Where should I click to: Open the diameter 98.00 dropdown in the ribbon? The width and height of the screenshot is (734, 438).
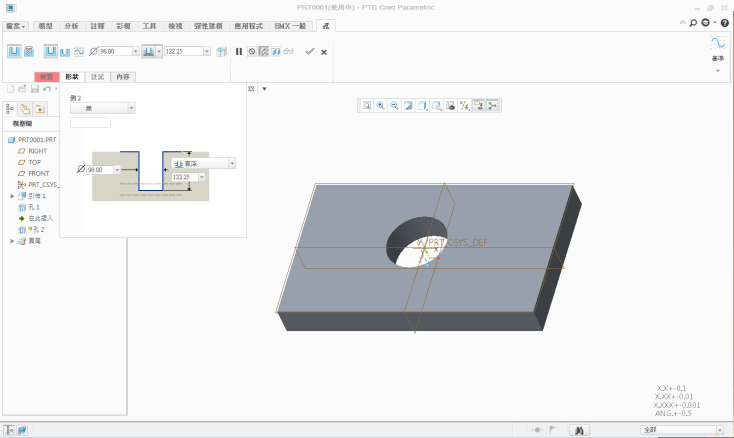tap(134, 51)
